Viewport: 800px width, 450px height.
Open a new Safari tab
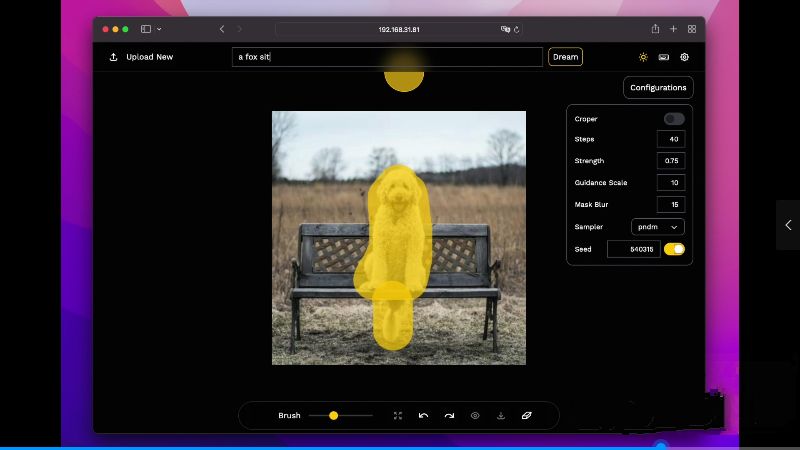tap(673, 29)
